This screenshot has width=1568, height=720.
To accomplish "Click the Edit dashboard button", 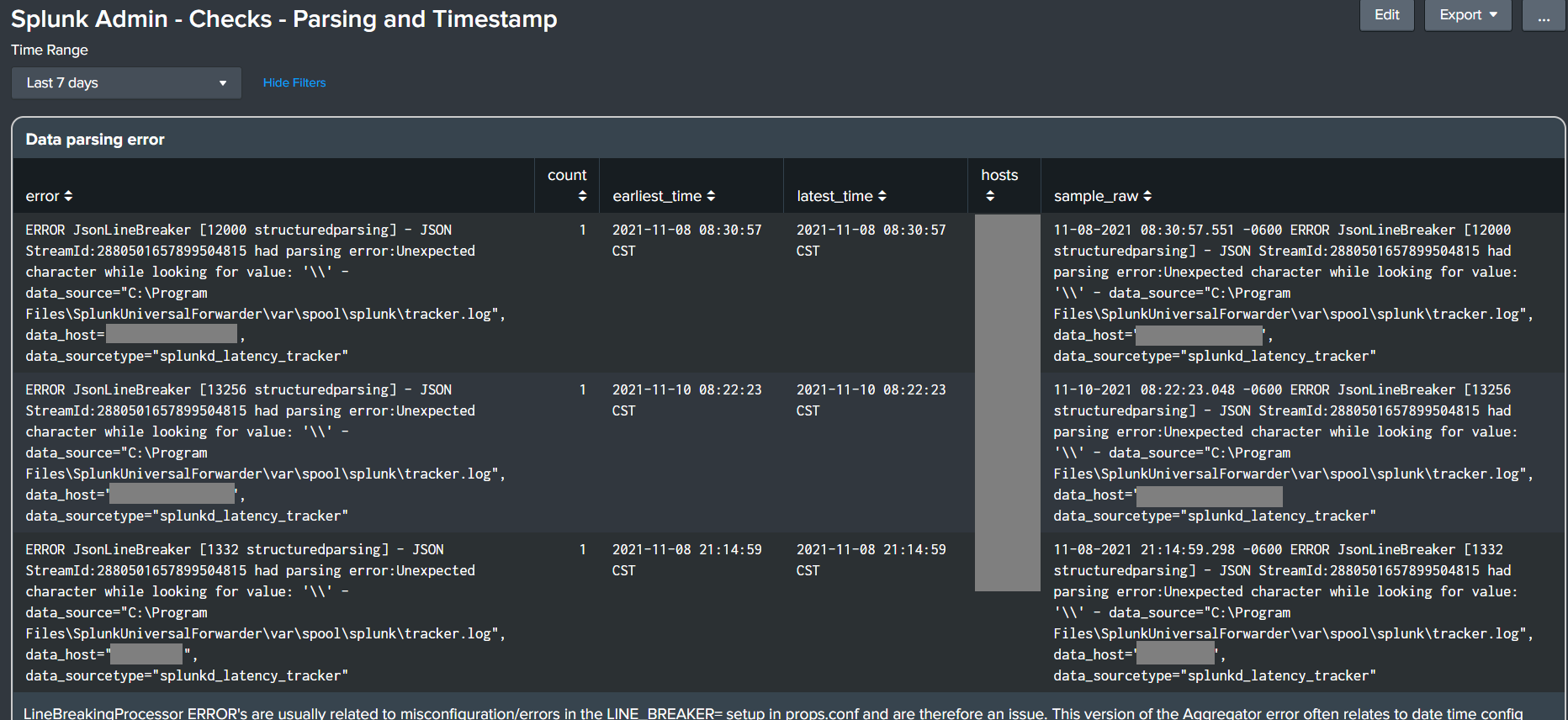I will point(1386,15).
